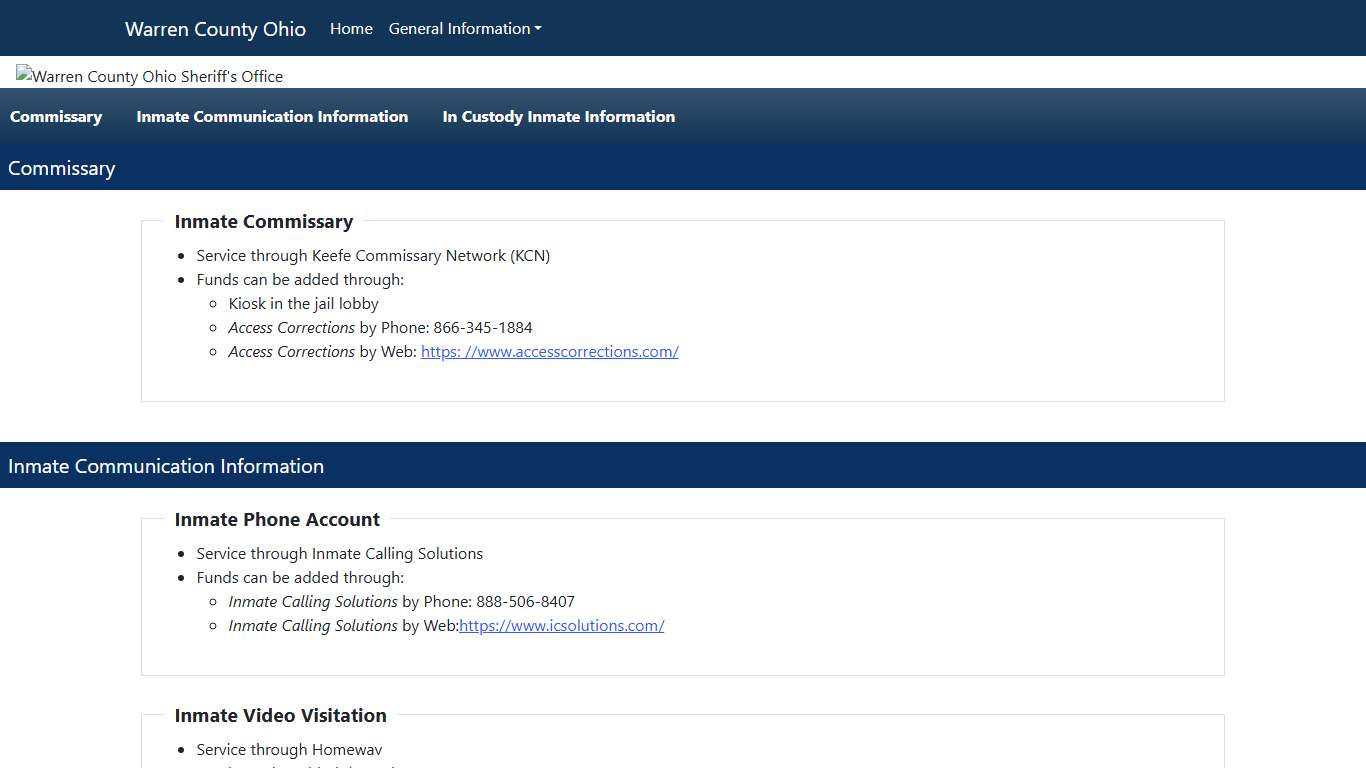This screenshot has height=768, width=1366.
Task: Click the Warren County Ohio site title
Action: [x=215, y=29]
